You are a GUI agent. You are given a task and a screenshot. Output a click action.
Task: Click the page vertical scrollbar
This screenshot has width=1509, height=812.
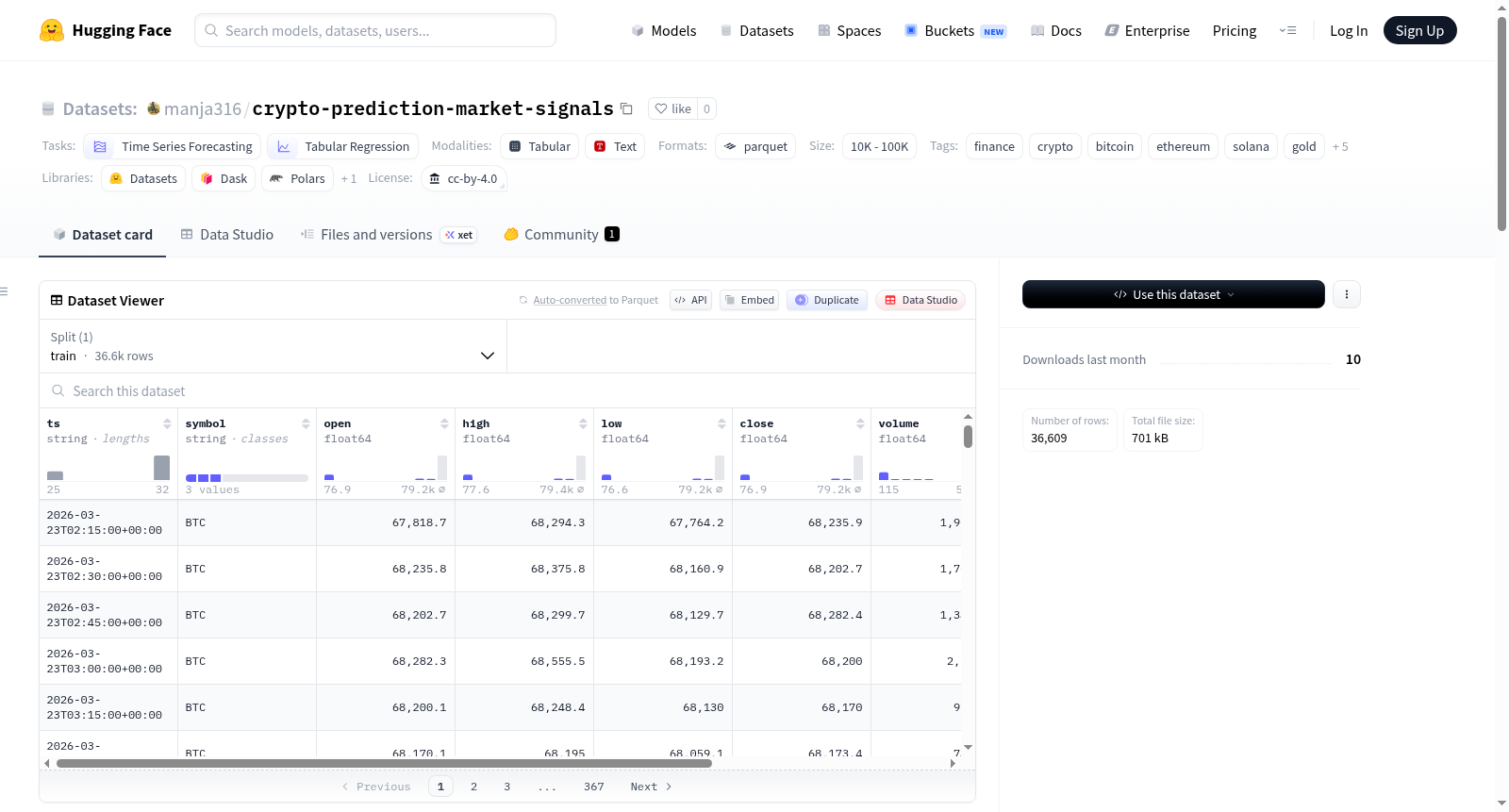pyautogui.click(x=1501, y=123)
